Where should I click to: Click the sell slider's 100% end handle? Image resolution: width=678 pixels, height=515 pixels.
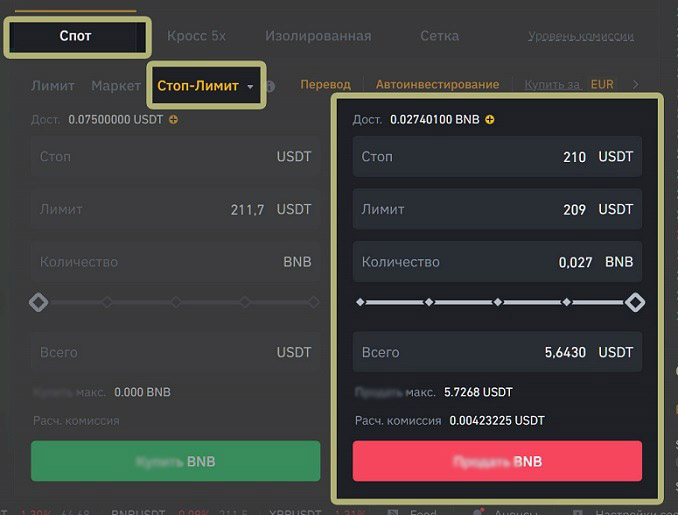634,302
